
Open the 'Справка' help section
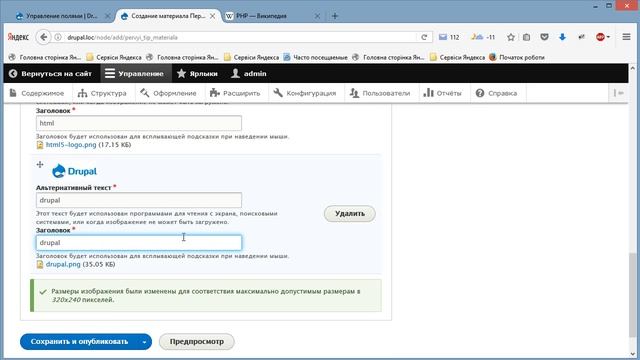point(497,93)
